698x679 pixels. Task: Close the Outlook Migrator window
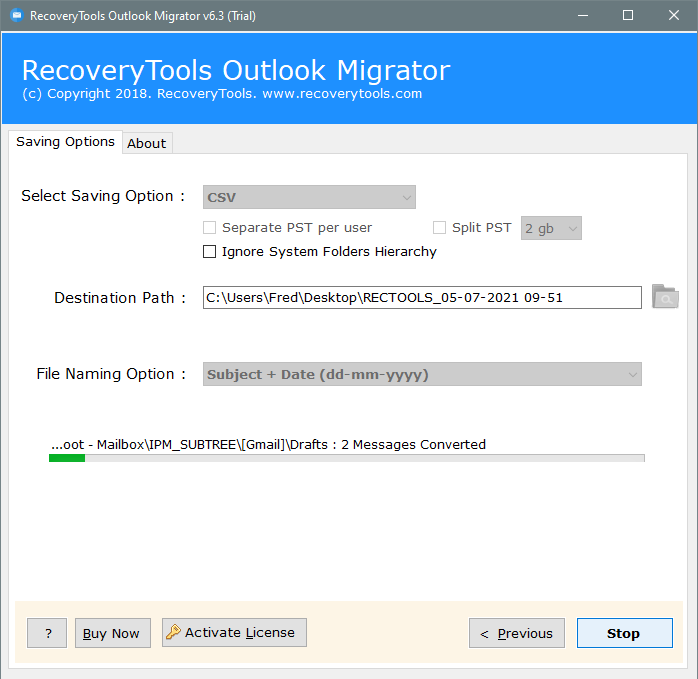(674, 16)
